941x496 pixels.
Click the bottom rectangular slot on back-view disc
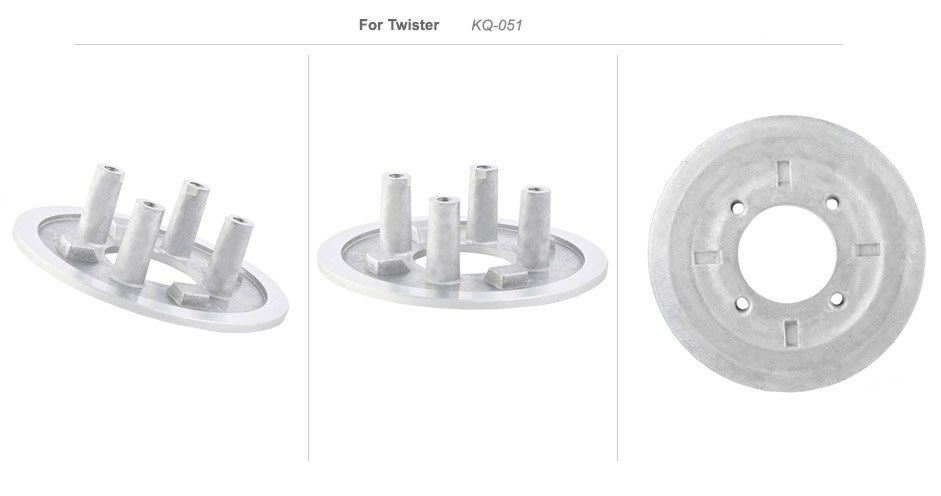pyautogui.click(x=792, y=333)
